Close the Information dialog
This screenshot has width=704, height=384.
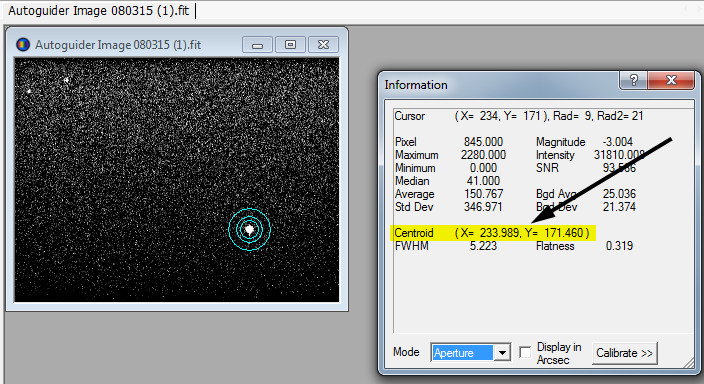671,80
